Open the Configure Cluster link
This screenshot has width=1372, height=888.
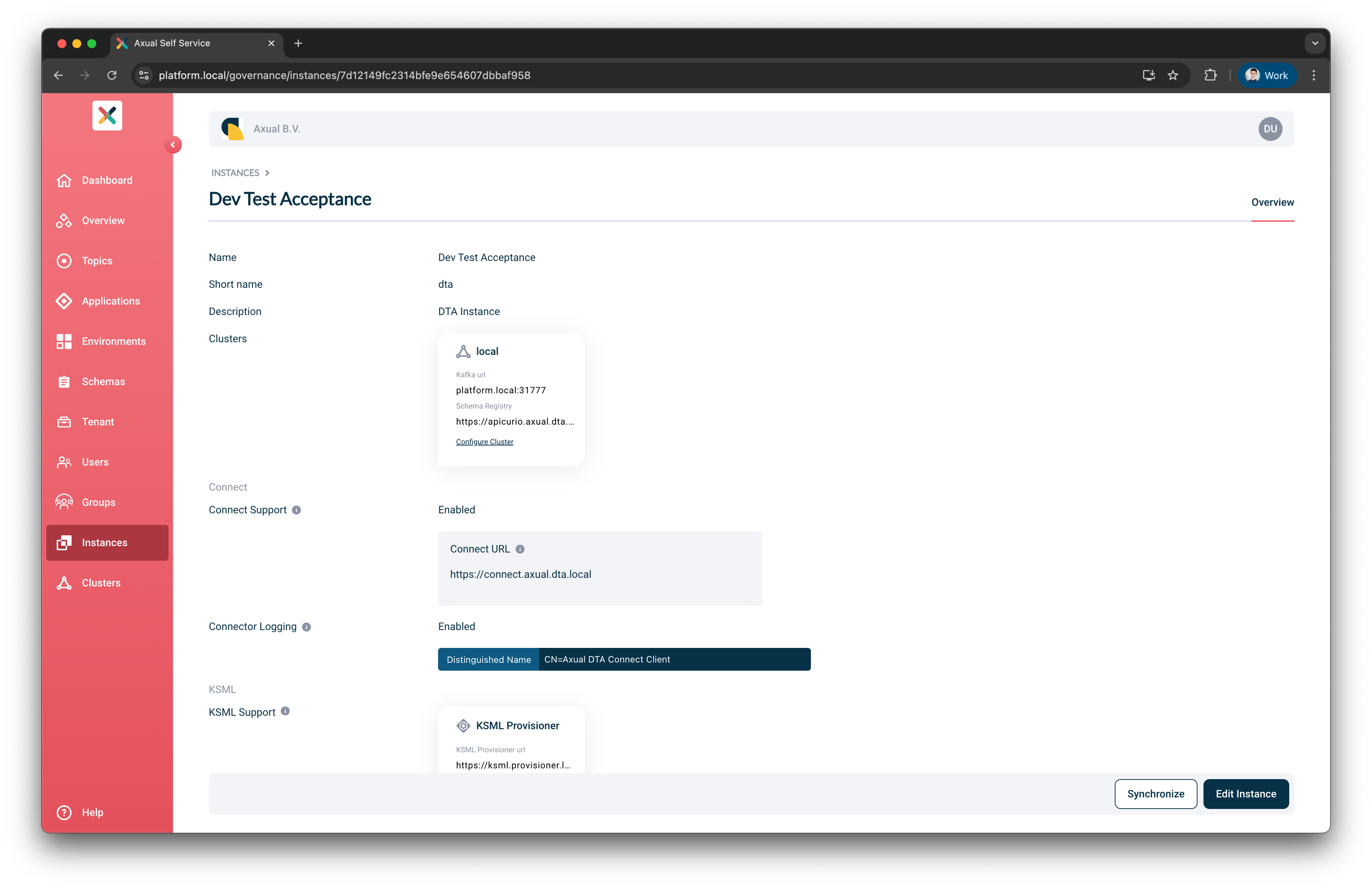[484, 441]
